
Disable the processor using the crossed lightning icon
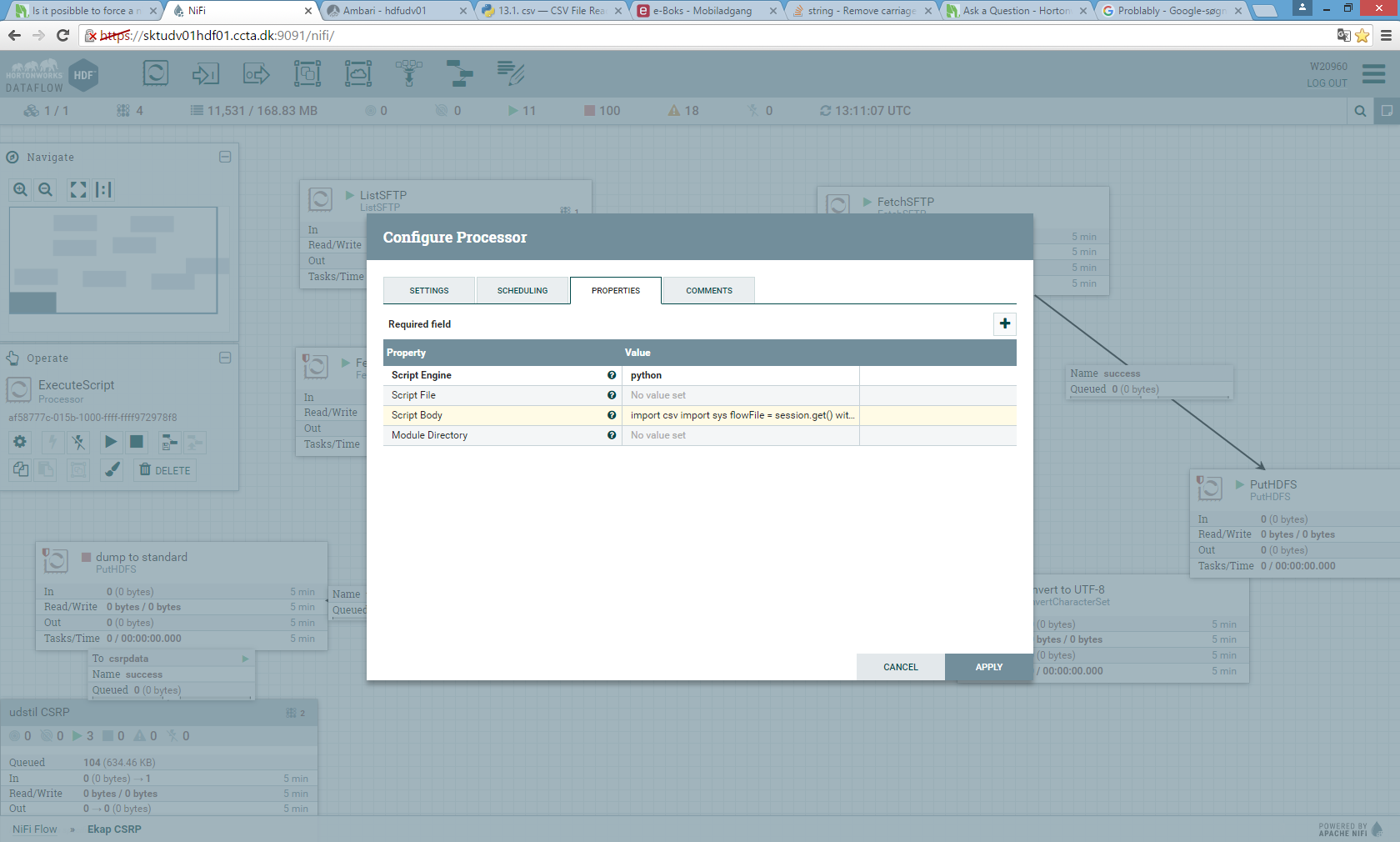tap(78, 442)
